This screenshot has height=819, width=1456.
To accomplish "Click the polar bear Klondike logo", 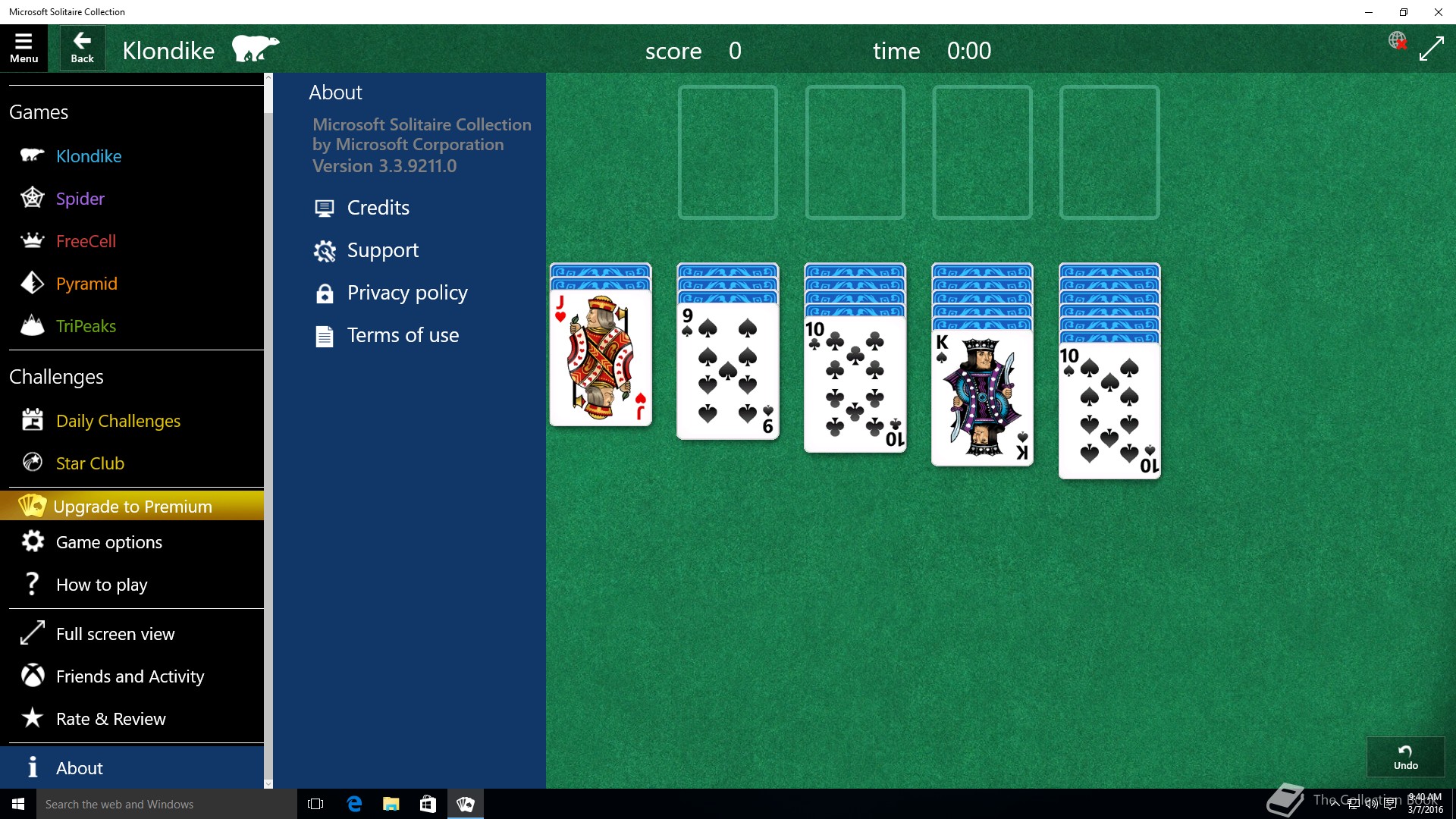I will coord(256,49).
